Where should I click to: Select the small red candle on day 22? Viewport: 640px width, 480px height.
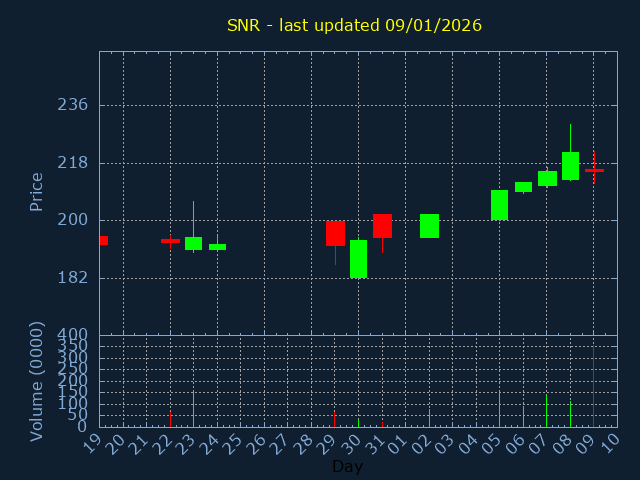[x=170, y=241]
